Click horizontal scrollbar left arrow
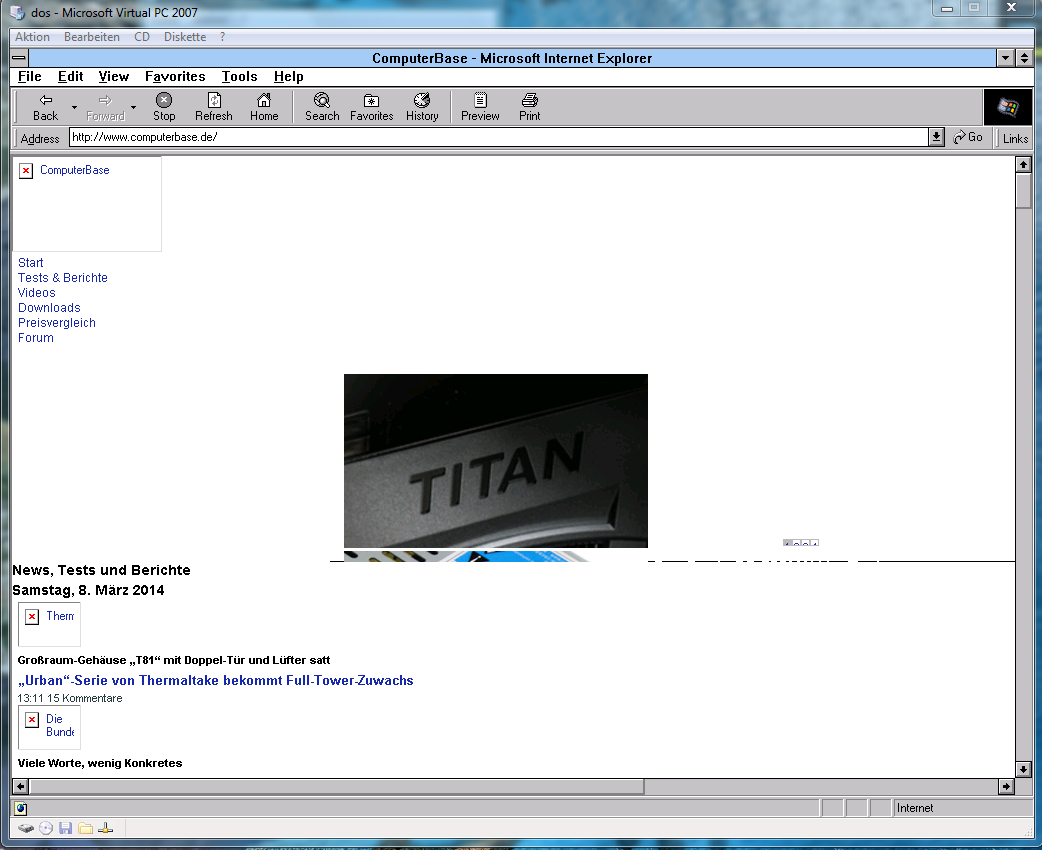Screen dimensions: 1042x850 21,787
